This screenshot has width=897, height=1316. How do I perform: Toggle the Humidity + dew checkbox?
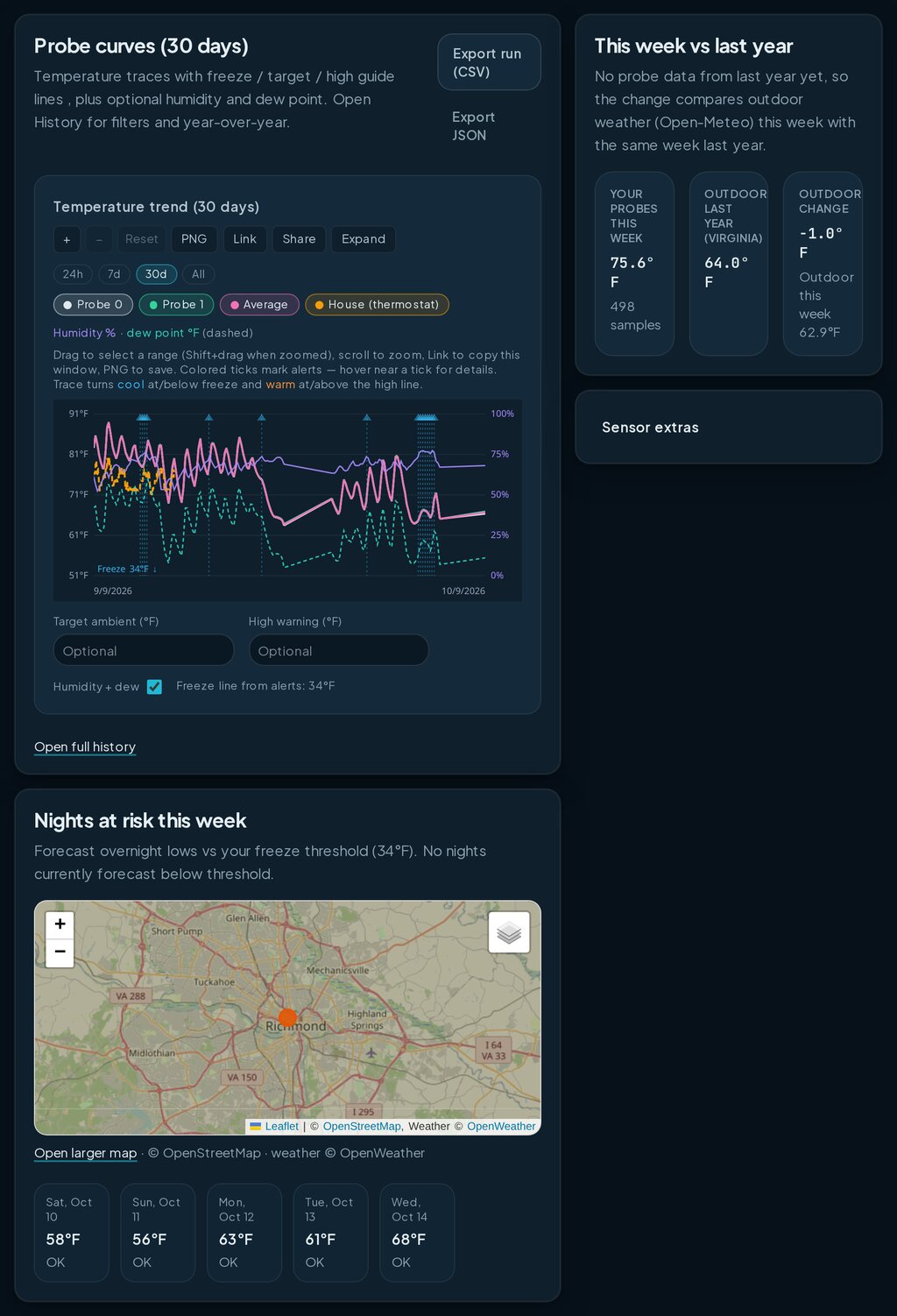154,687
